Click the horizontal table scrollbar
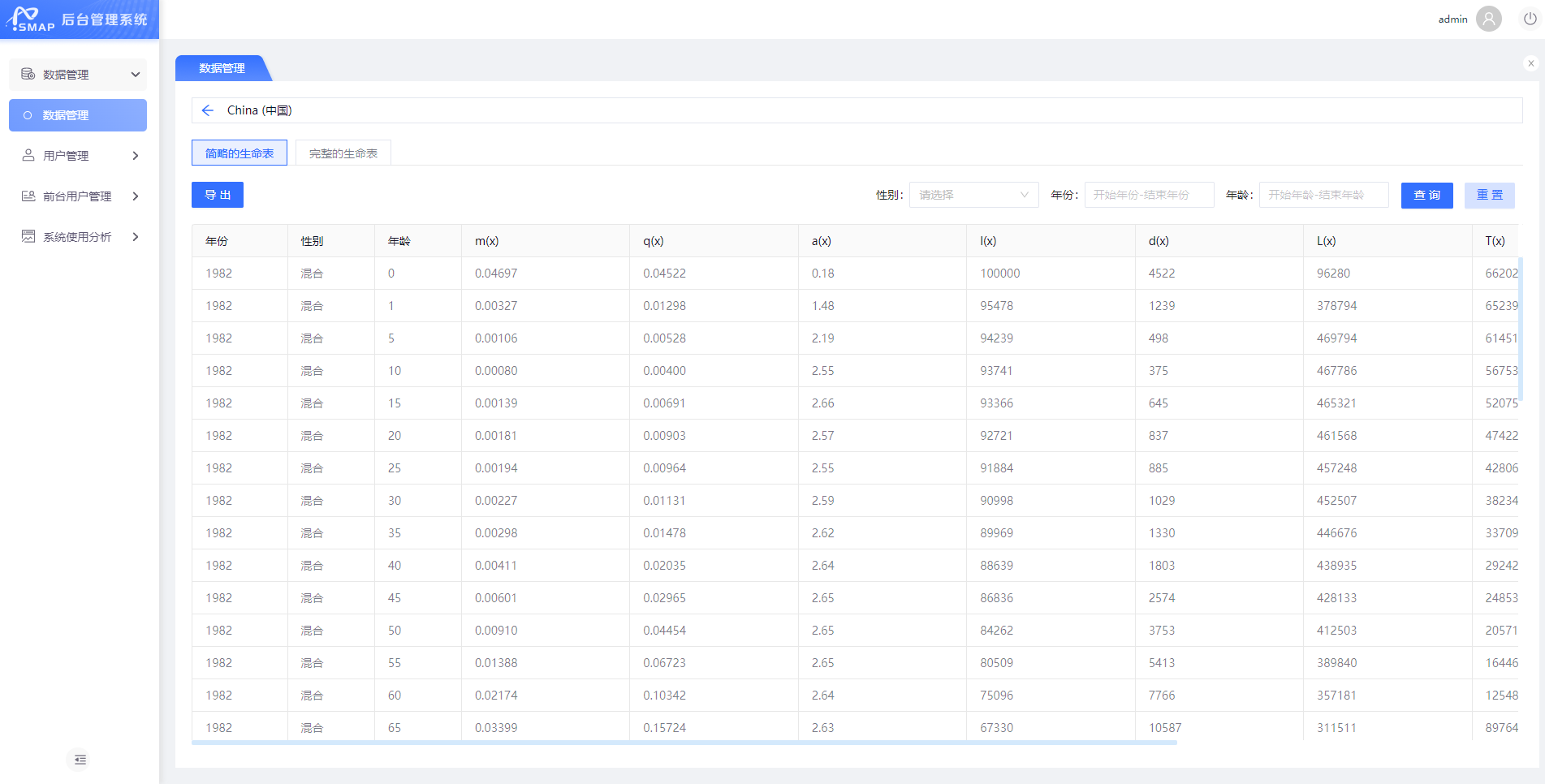 pos(684,742)
